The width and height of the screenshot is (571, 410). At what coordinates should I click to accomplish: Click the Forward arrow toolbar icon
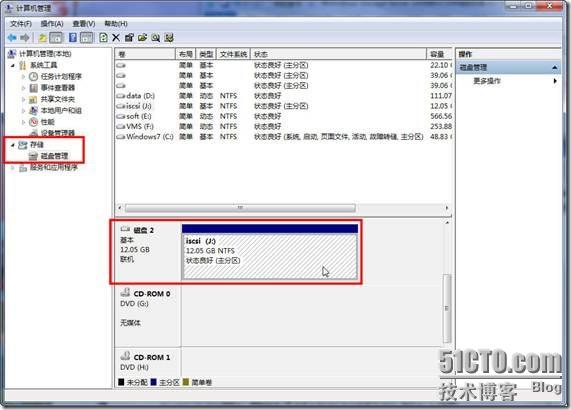[25, 38]
